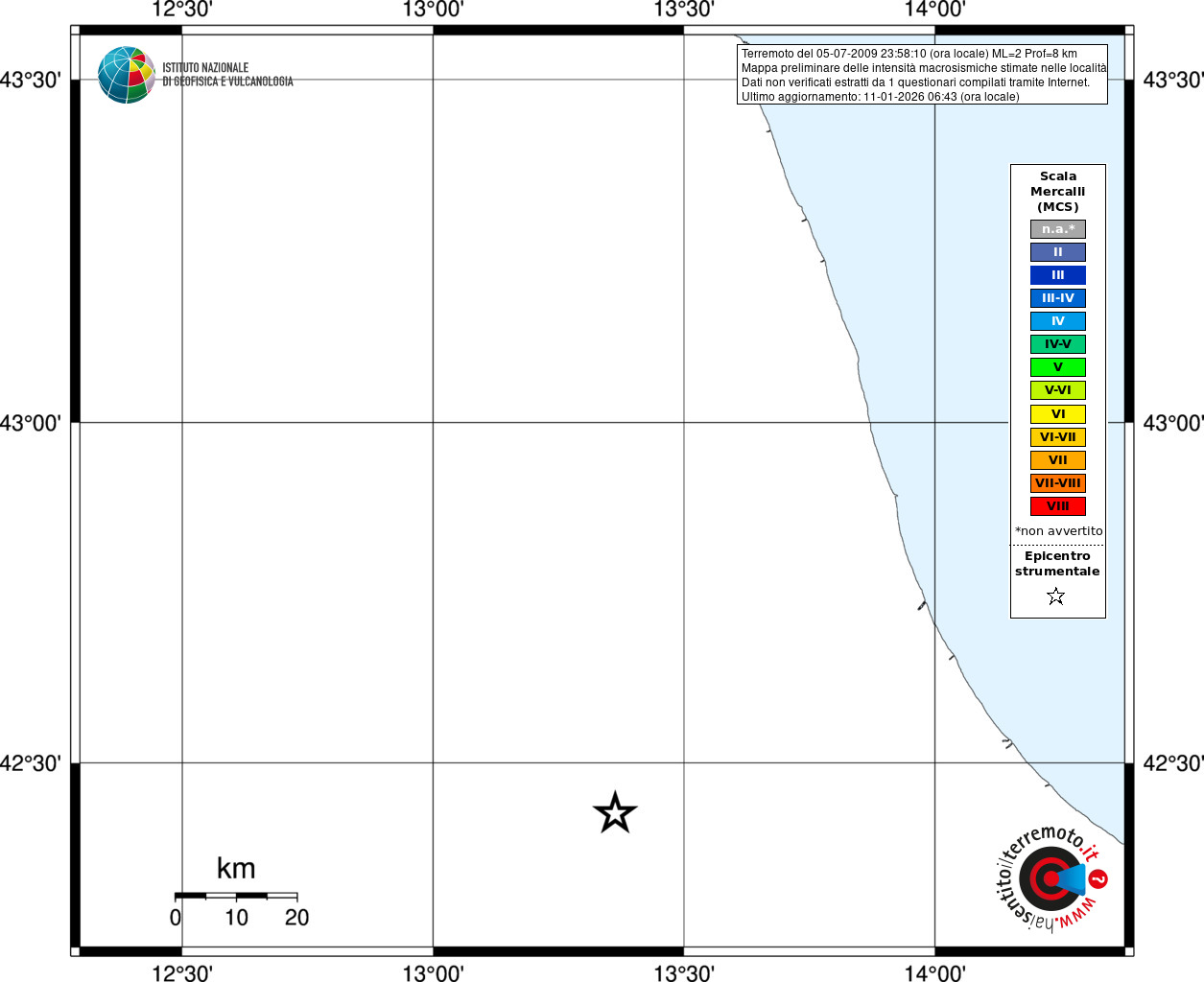Click the 'Terremoto del 05-07-2009' info line
Image resolution: width=1204 pixels, height=982 pixels.
point(909,54)
